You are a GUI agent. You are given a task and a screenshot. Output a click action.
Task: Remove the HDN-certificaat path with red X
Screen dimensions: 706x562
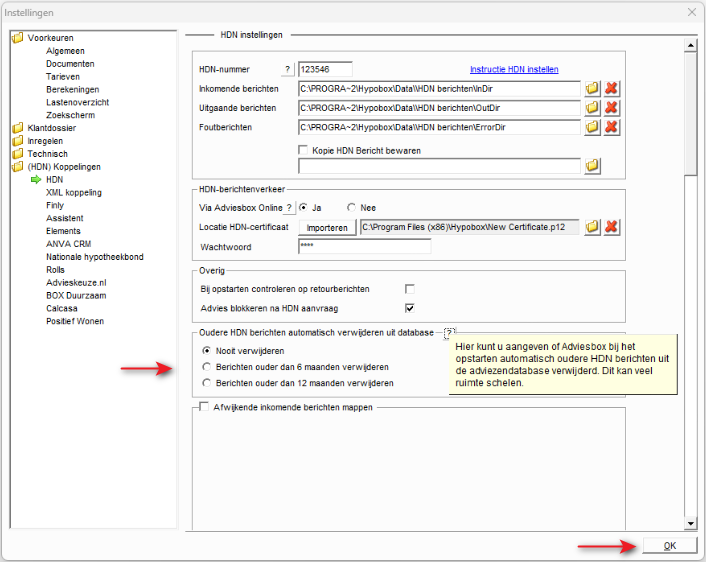click(x=611, y=227)
